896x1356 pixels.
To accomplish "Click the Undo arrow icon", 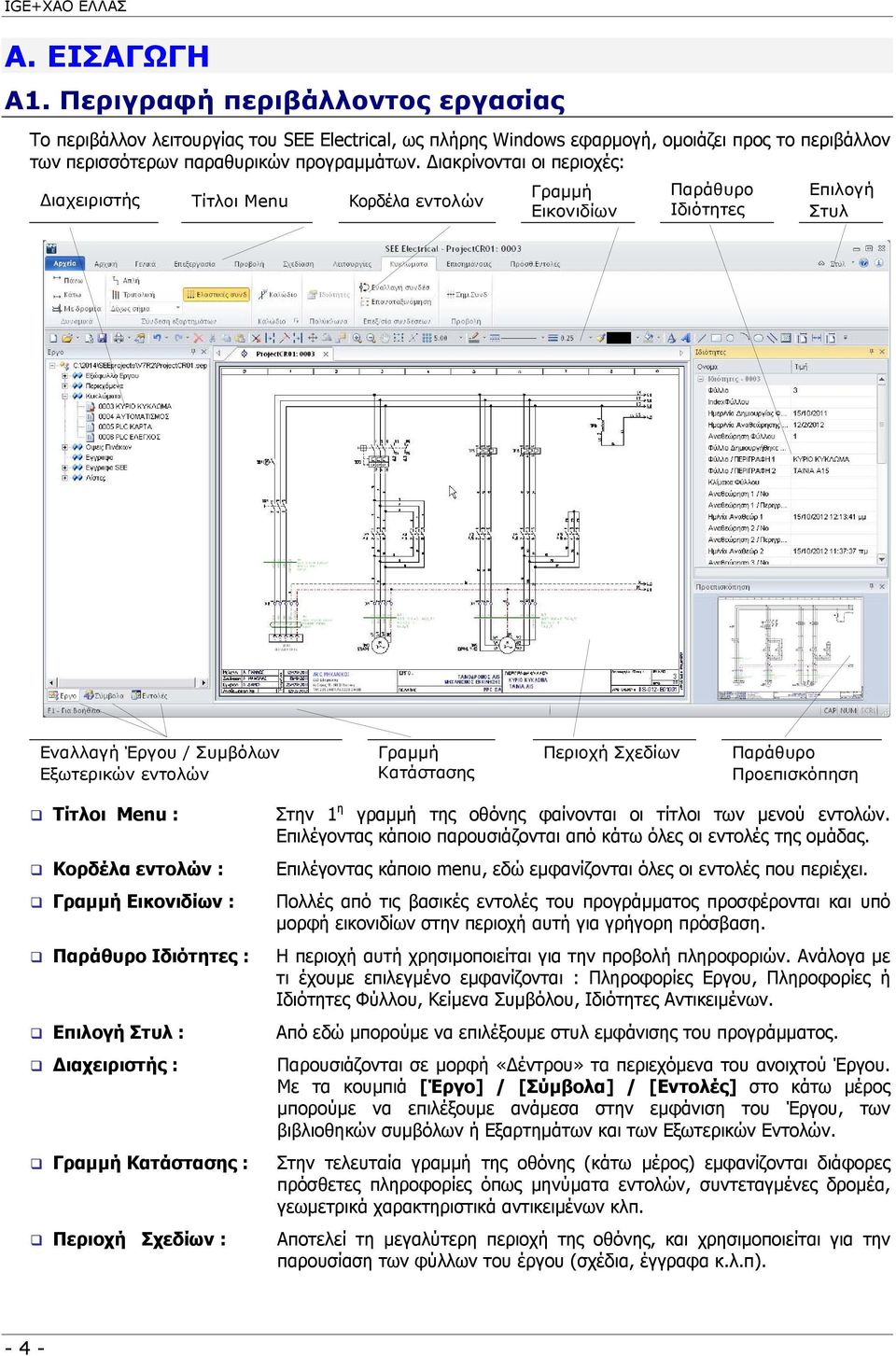I will pos(158,338).
